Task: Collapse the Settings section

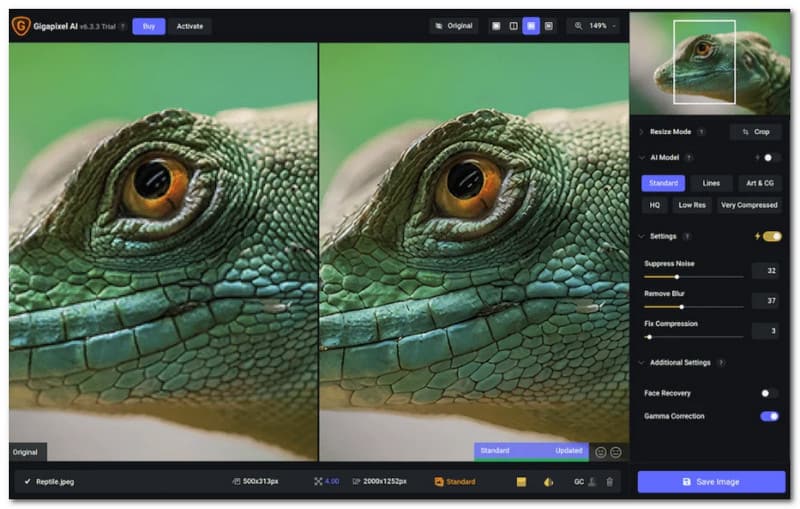Action: (x=641, y=236)
